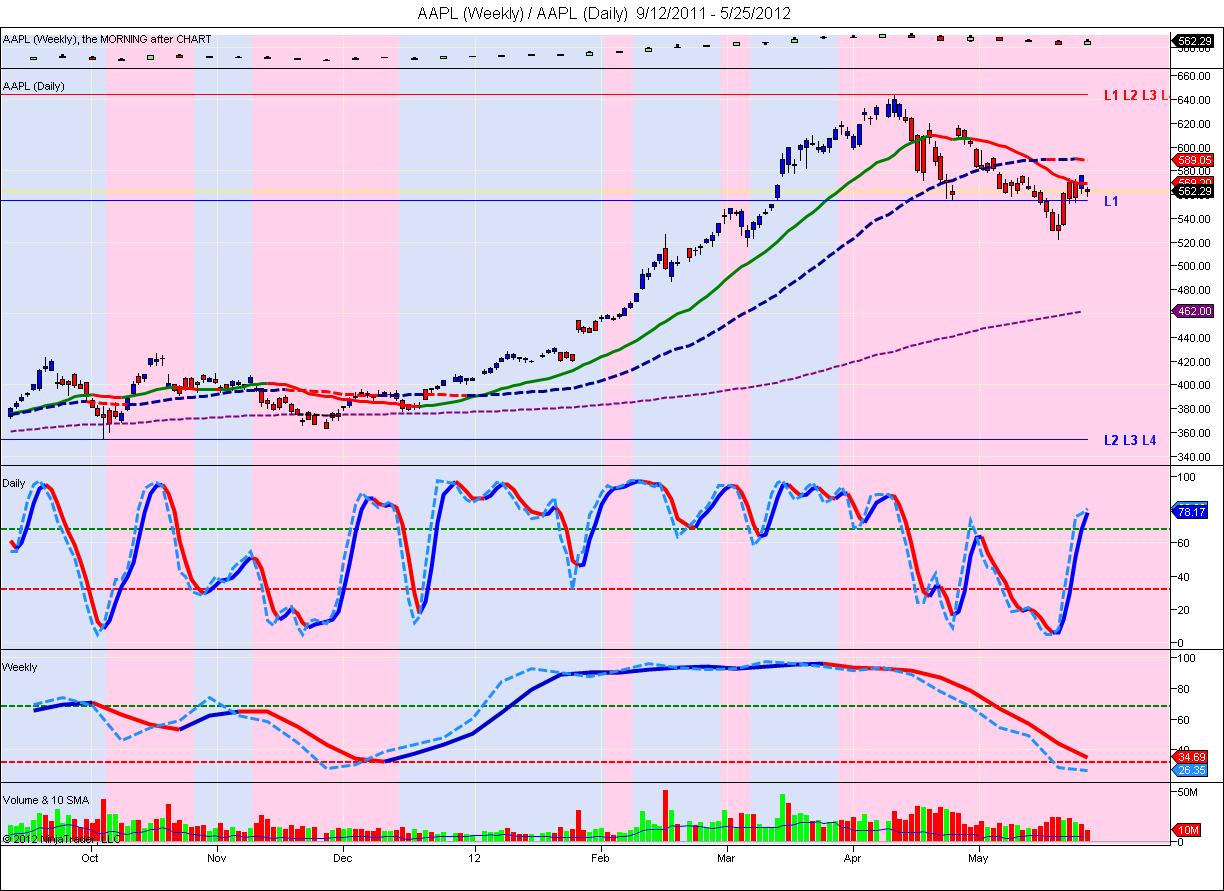Click the 50M volume axis label

point(1186,792)
